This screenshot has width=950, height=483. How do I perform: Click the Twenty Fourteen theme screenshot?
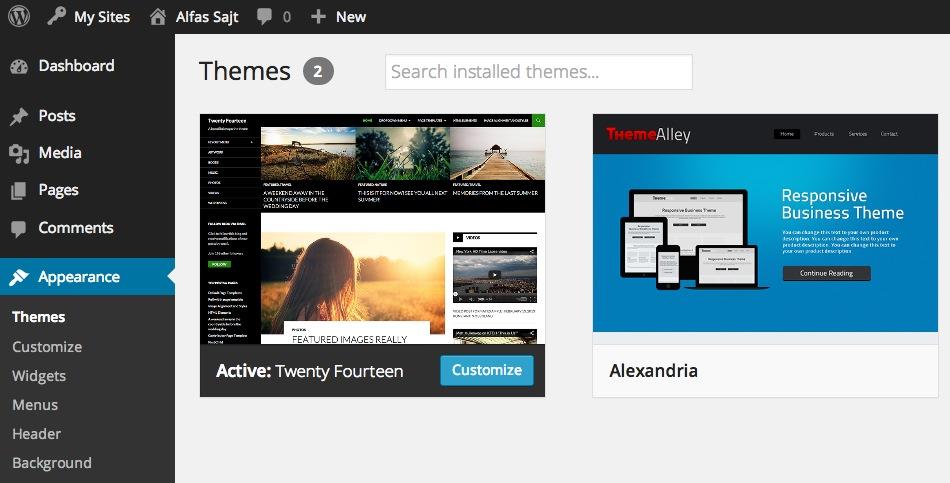(373, 229)
